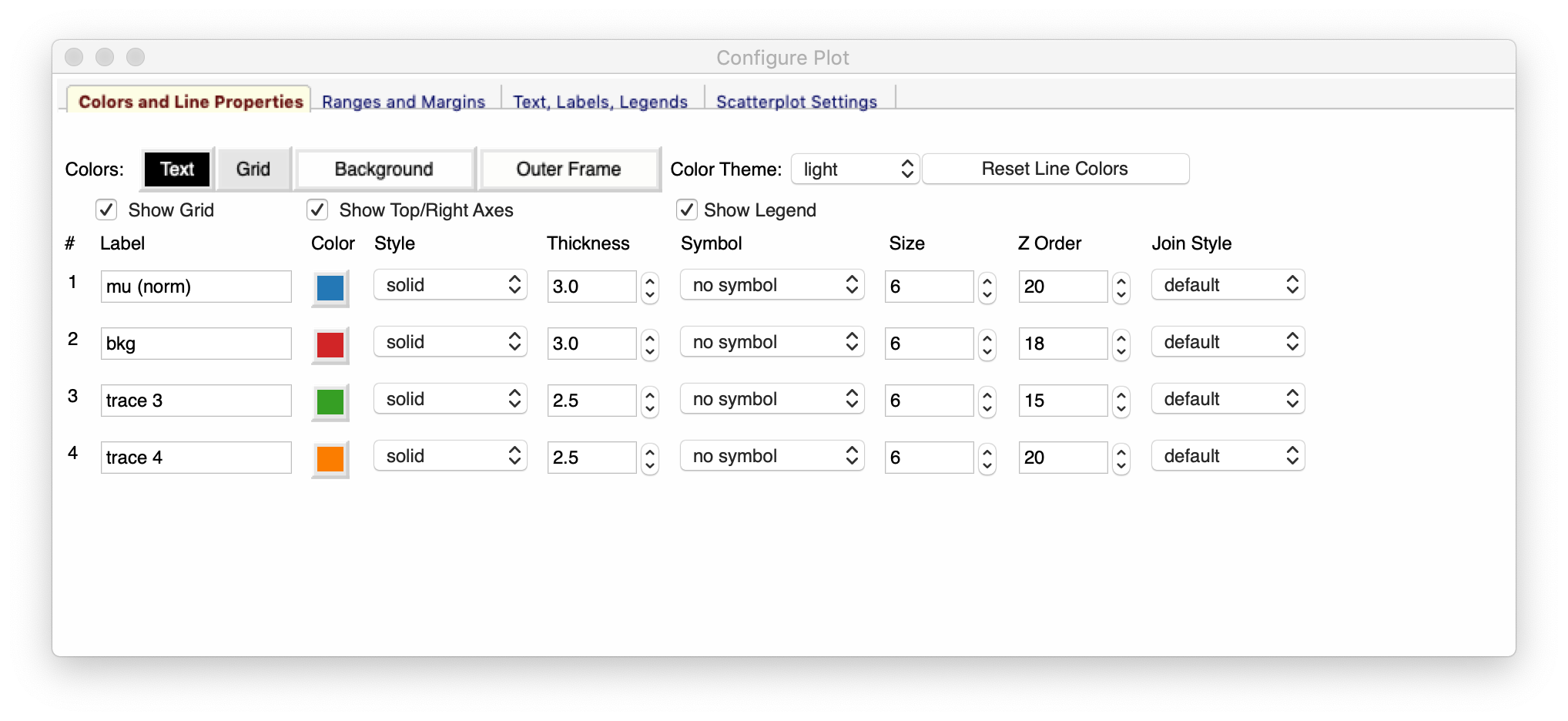This screenshot has width=1568, height=721.
Task: Decrease thickness of trace 4 with down arrow
Action: coord(650,465)
